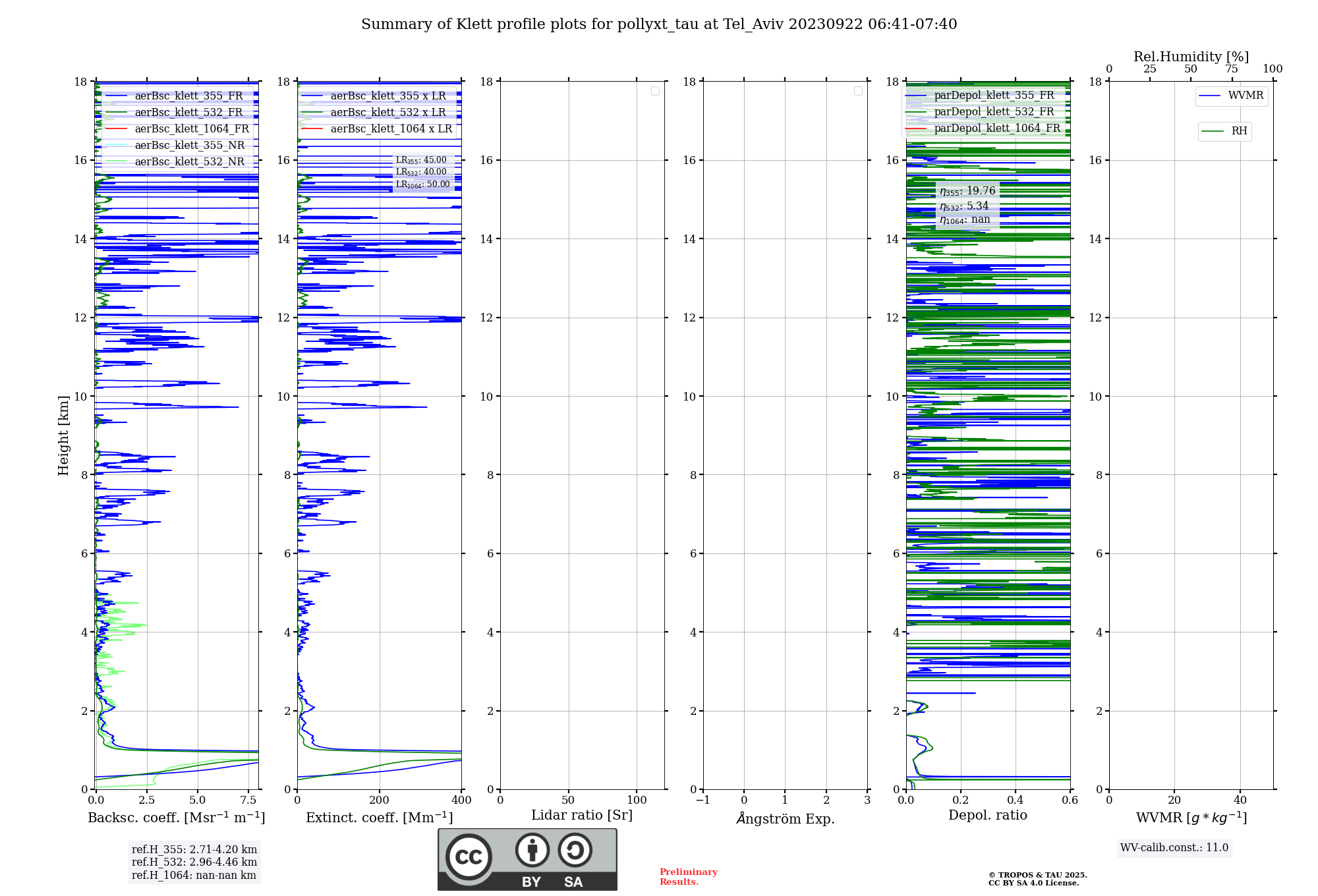Click the red Preliminary Results label
1318x896 pixels.
(x=689, y=877)
